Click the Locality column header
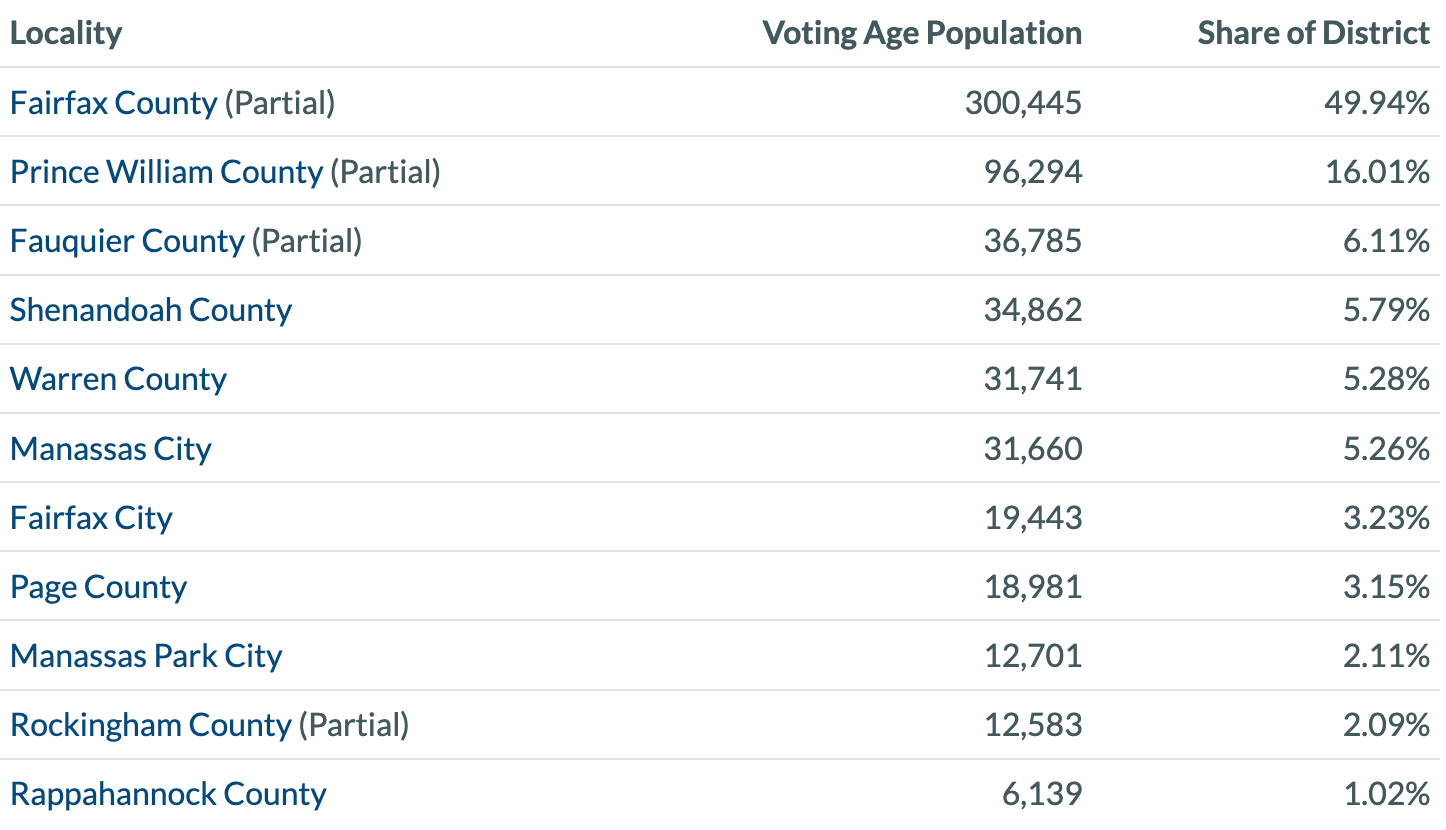 click(66, 33)
